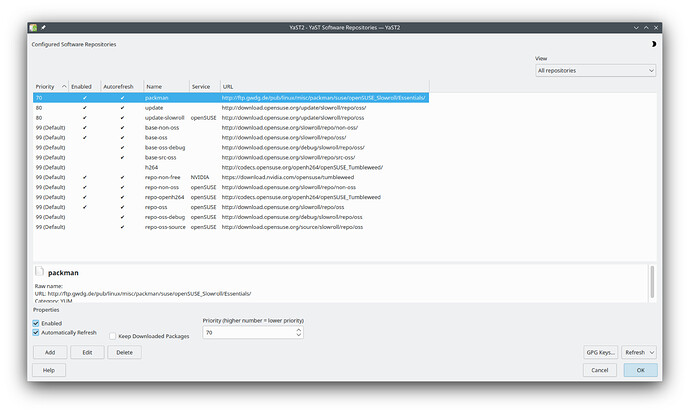Toggle the dark mode moon icon
Screen dimensions: 690x413
(653, 44)
